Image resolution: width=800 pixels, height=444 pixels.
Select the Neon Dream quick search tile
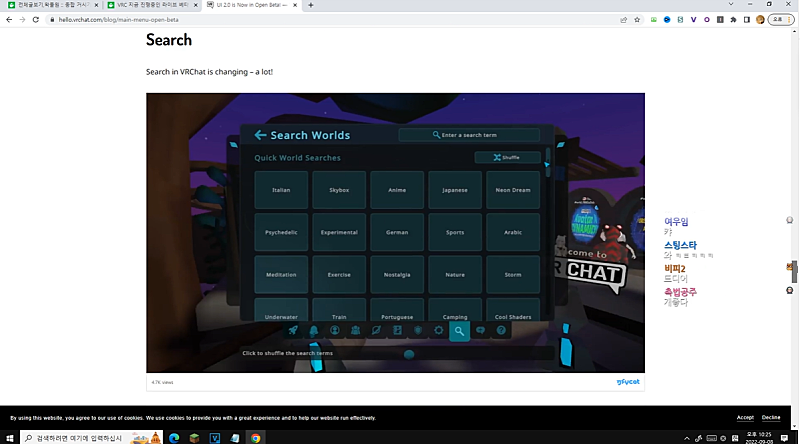pos(513,190)
